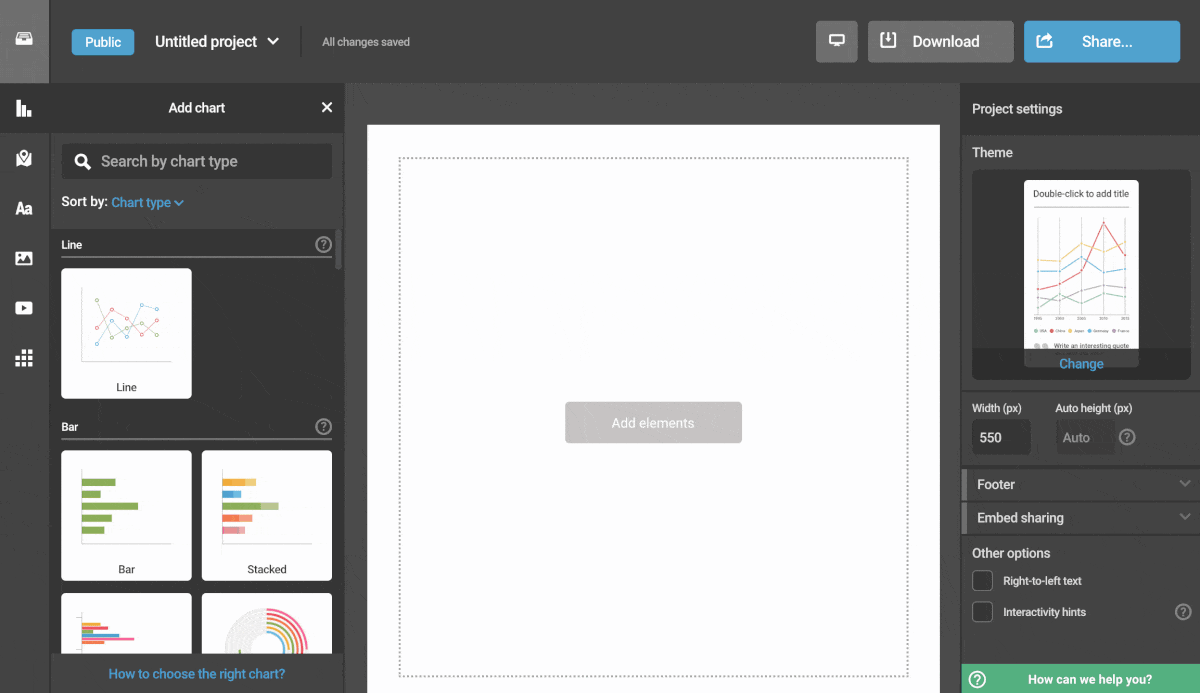Image resolution: width=1200 pixels, height=693 pixels.
Task: Open How to choose the right chart link
Action: coord(197,674)
